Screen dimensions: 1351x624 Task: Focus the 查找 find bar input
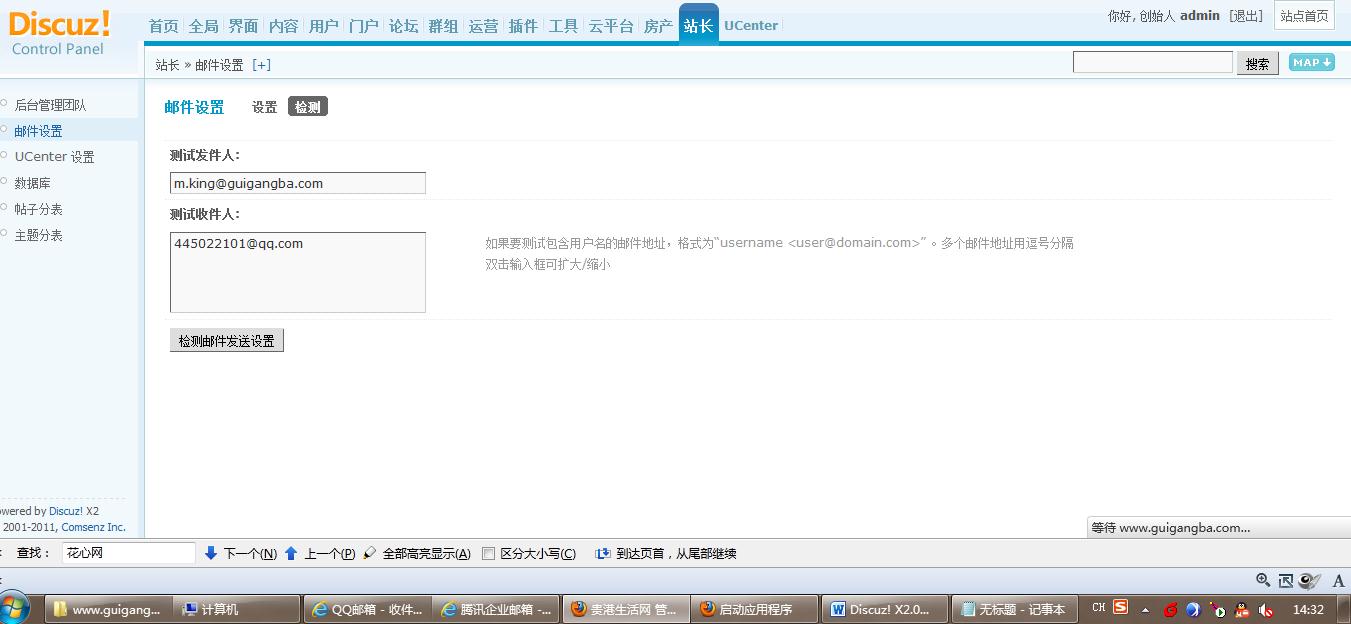pos(129,553)
